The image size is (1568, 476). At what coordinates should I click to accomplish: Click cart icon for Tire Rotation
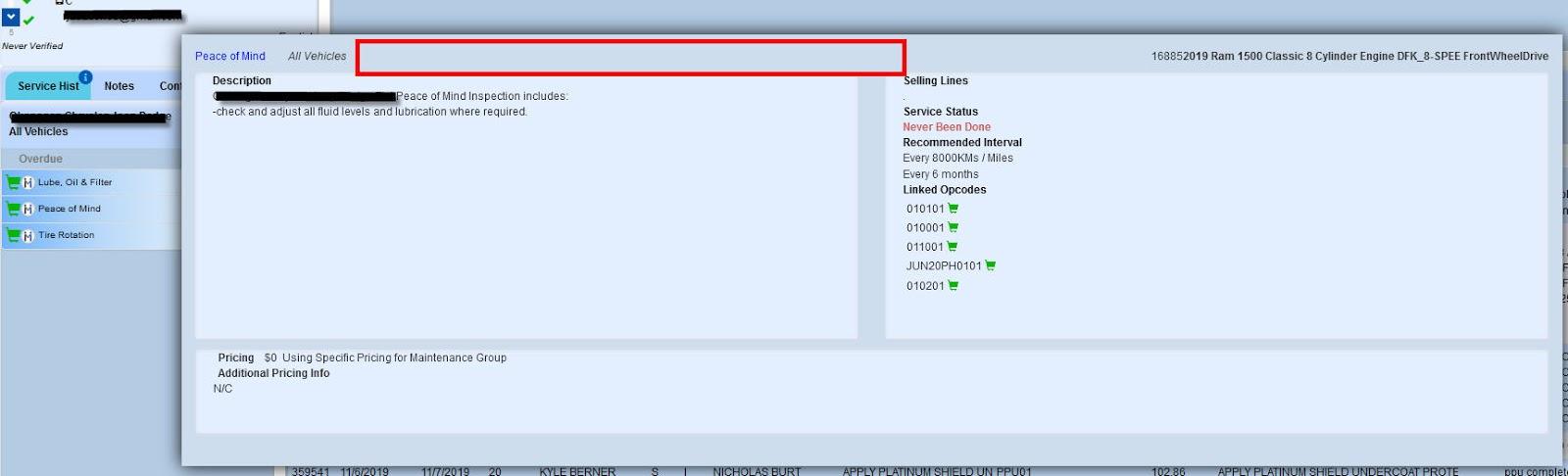pos(13,235)
